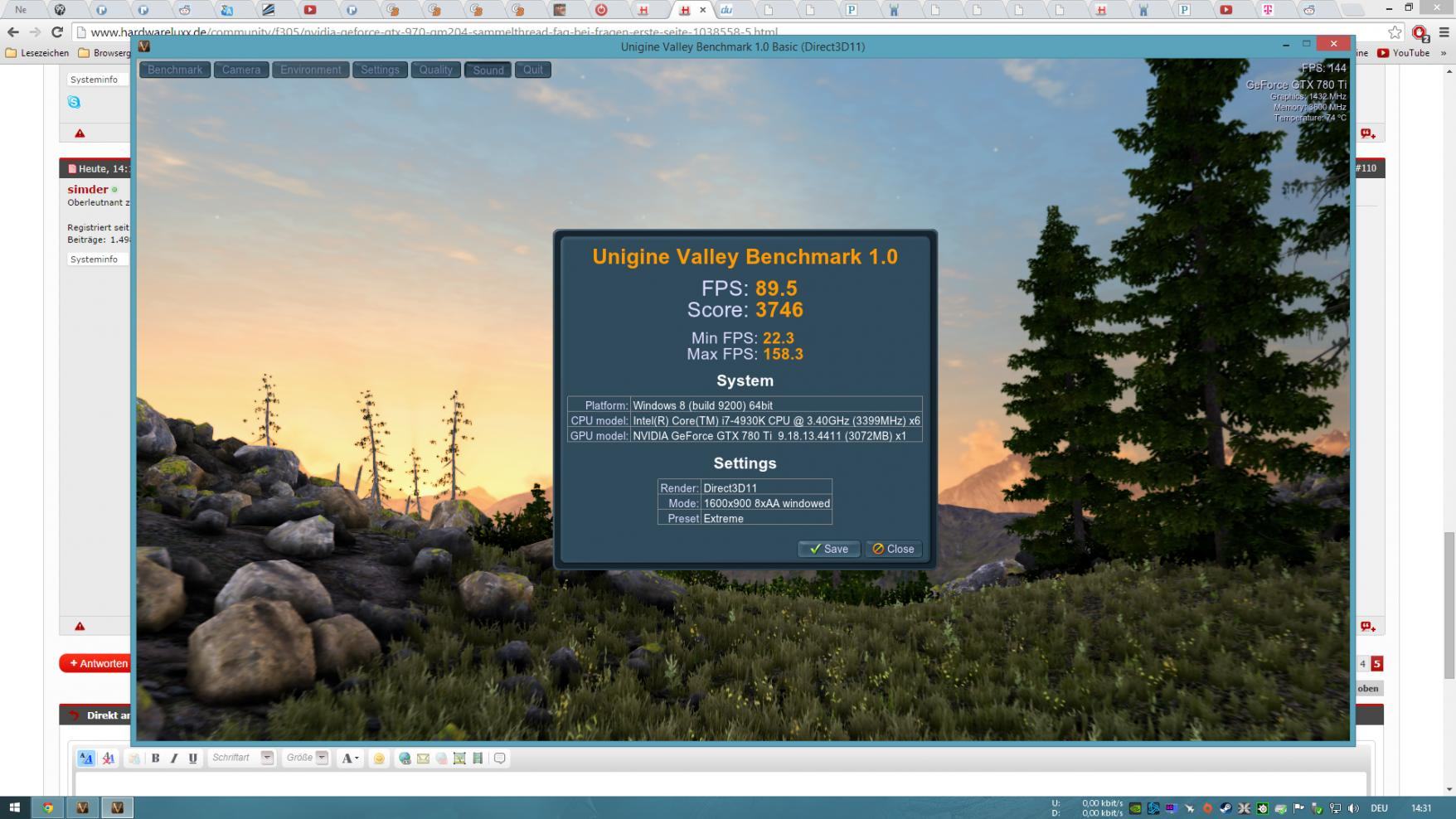
Task: Open the Quality menu in Valley
Action: point(435,70)
